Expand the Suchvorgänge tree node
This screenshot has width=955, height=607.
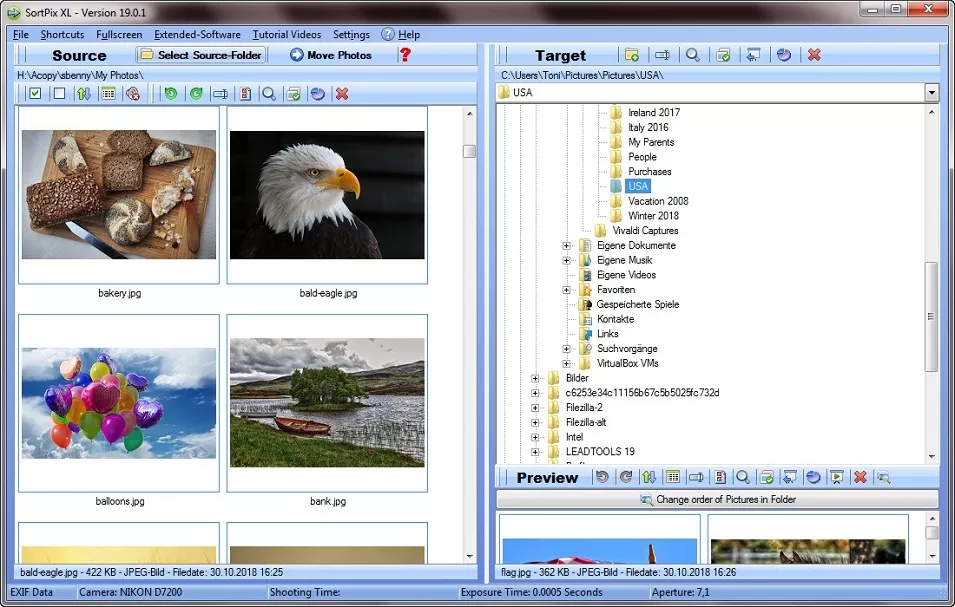pyautogui.click(x=566, y=349)
